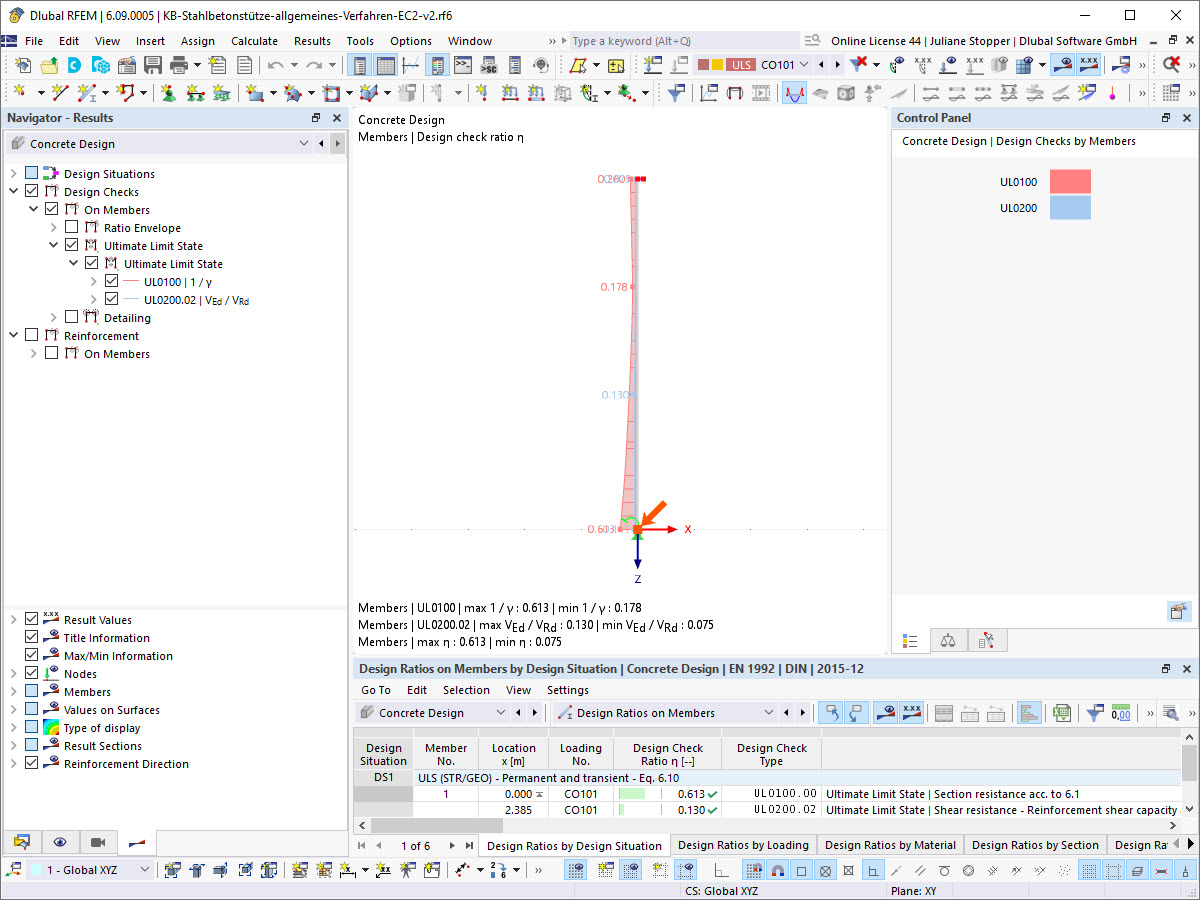
Task: Click the next page arrow beside 1 of 6
Action: [x=450, y=844]
